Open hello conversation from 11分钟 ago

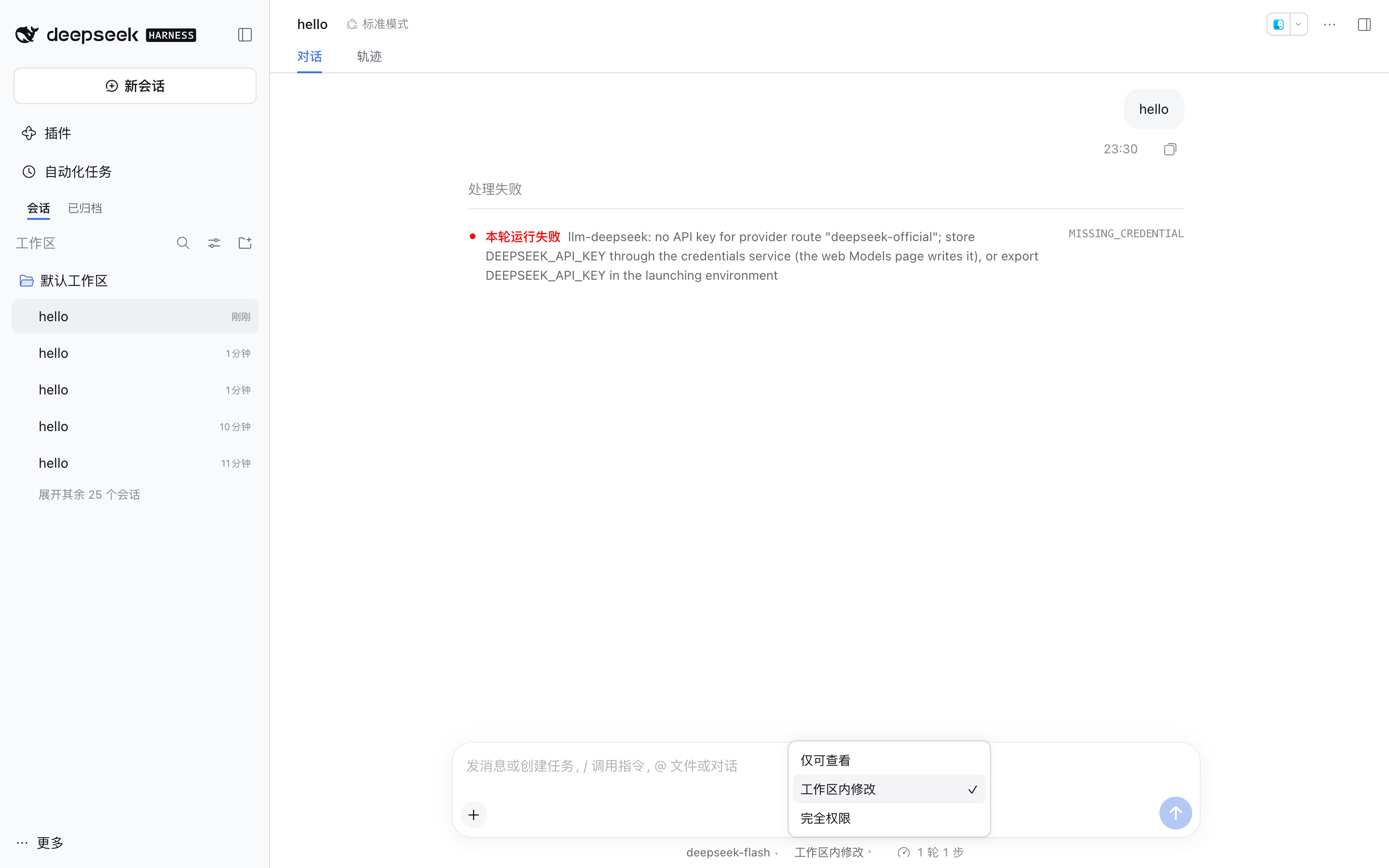click(135, 463)
